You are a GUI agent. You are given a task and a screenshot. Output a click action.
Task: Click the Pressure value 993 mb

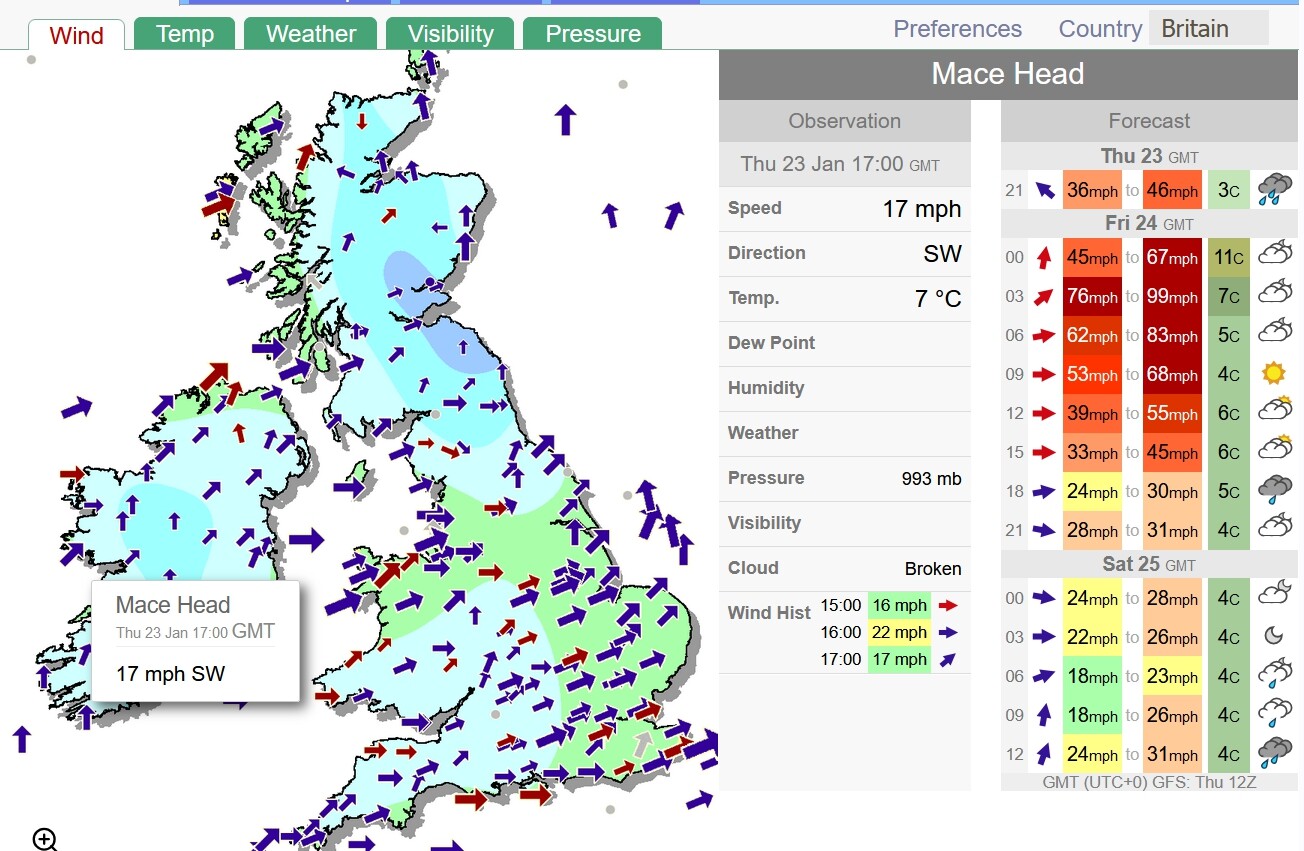click(931, 479)
